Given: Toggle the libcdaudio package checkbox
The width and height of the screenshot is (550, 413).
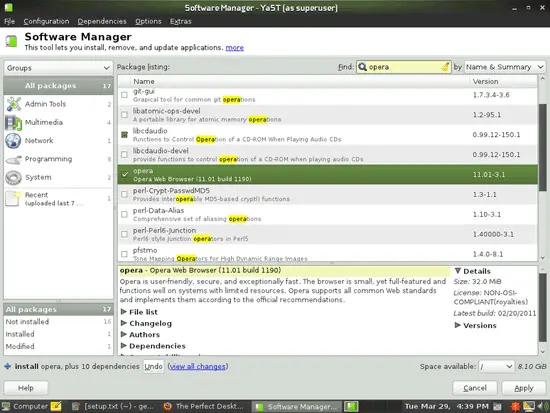Looking at the screenshot, I should point(124,134).
